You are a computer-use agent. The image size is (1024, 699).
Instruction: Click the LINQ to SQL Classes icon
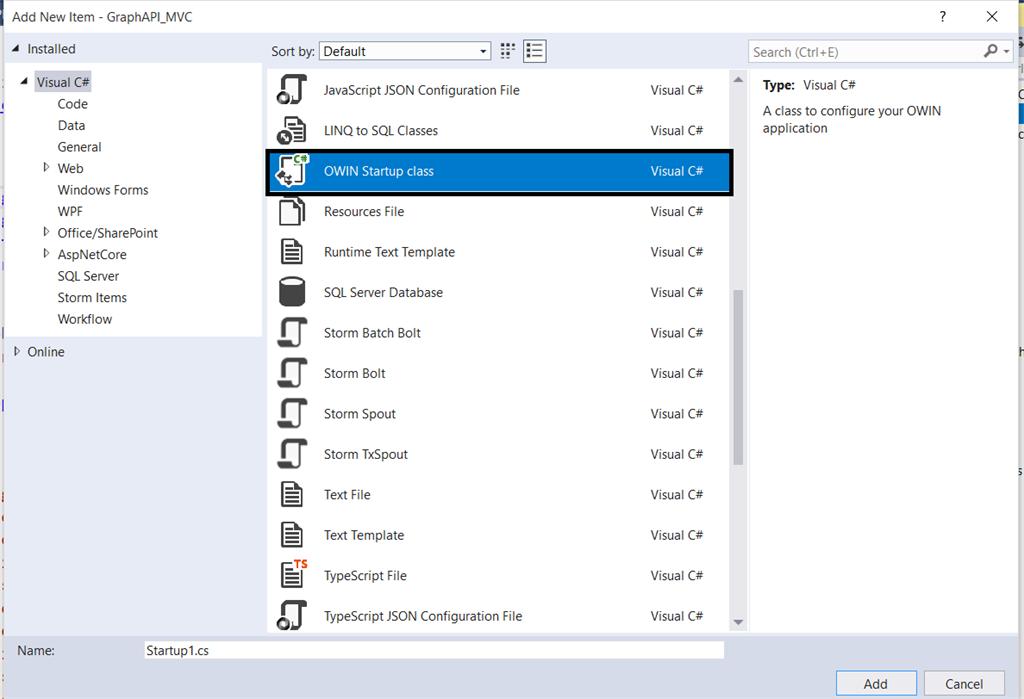(292, 130)
